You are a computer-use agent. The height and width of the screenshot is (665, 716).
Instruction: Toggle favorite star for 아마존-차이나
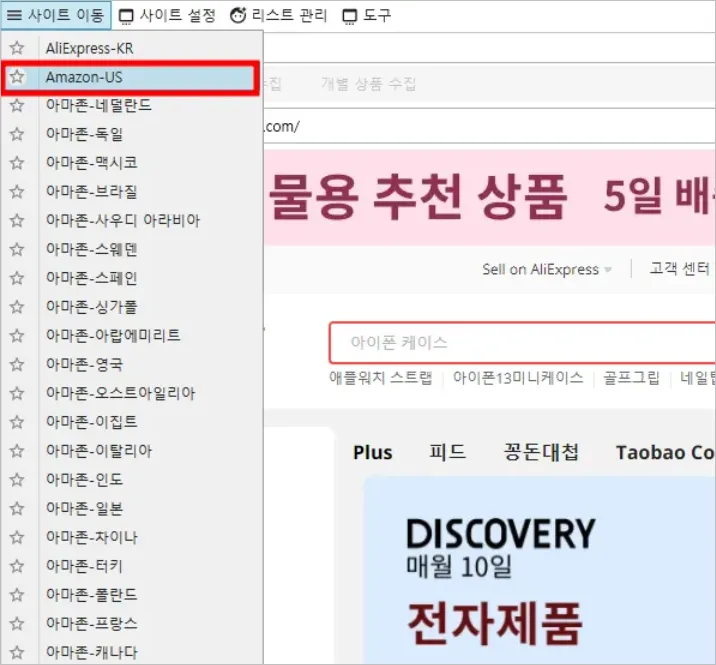pos(17,537)
